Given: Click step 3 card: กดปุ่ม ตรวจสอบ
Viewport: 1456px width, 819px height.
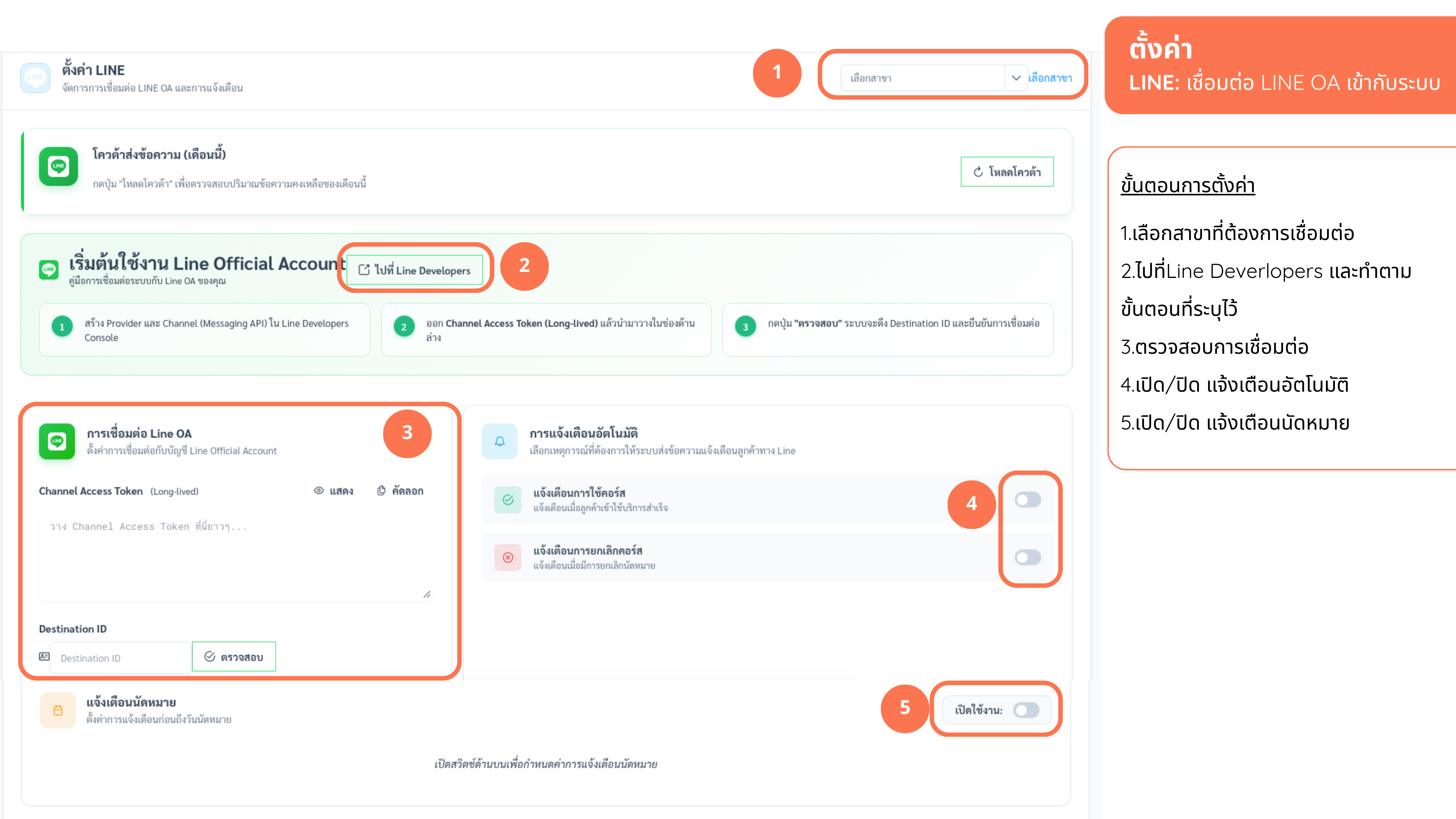Looking at the screenshot, I should pos(888,330).
